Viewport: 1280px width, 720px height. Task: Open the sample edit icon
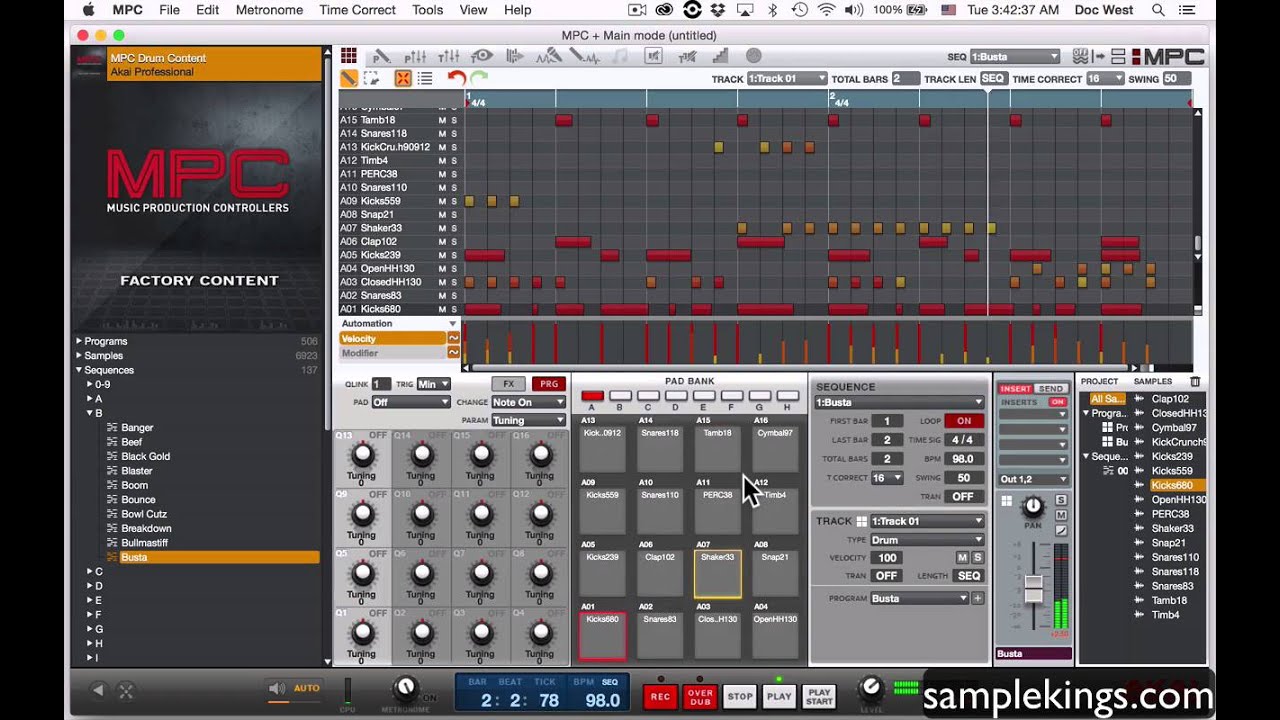click(583, 56)
